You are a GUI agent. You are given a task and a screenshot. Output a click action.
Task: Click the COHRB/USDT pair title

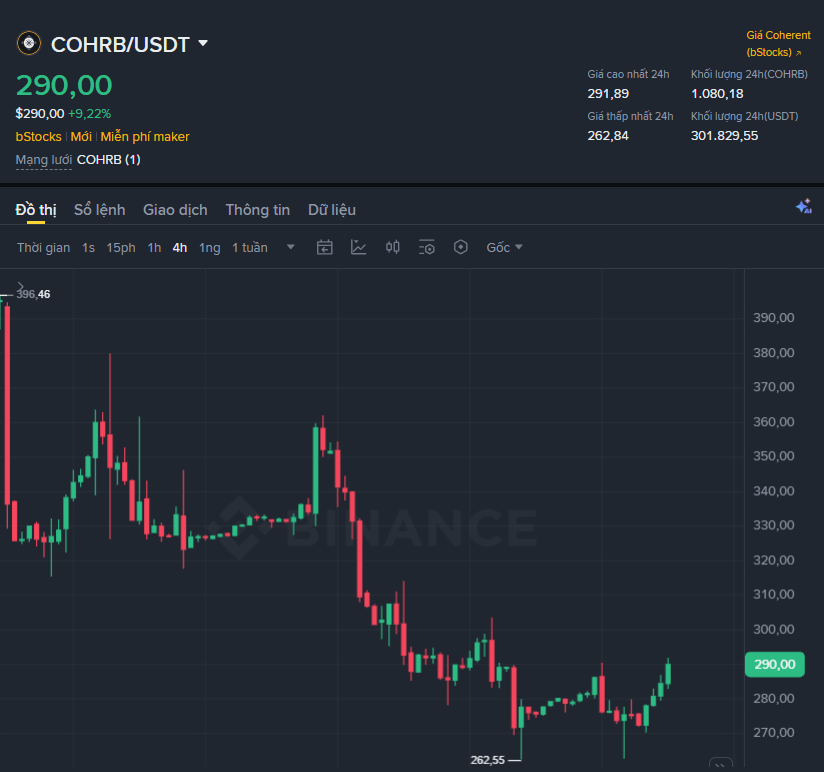point(120,45)
